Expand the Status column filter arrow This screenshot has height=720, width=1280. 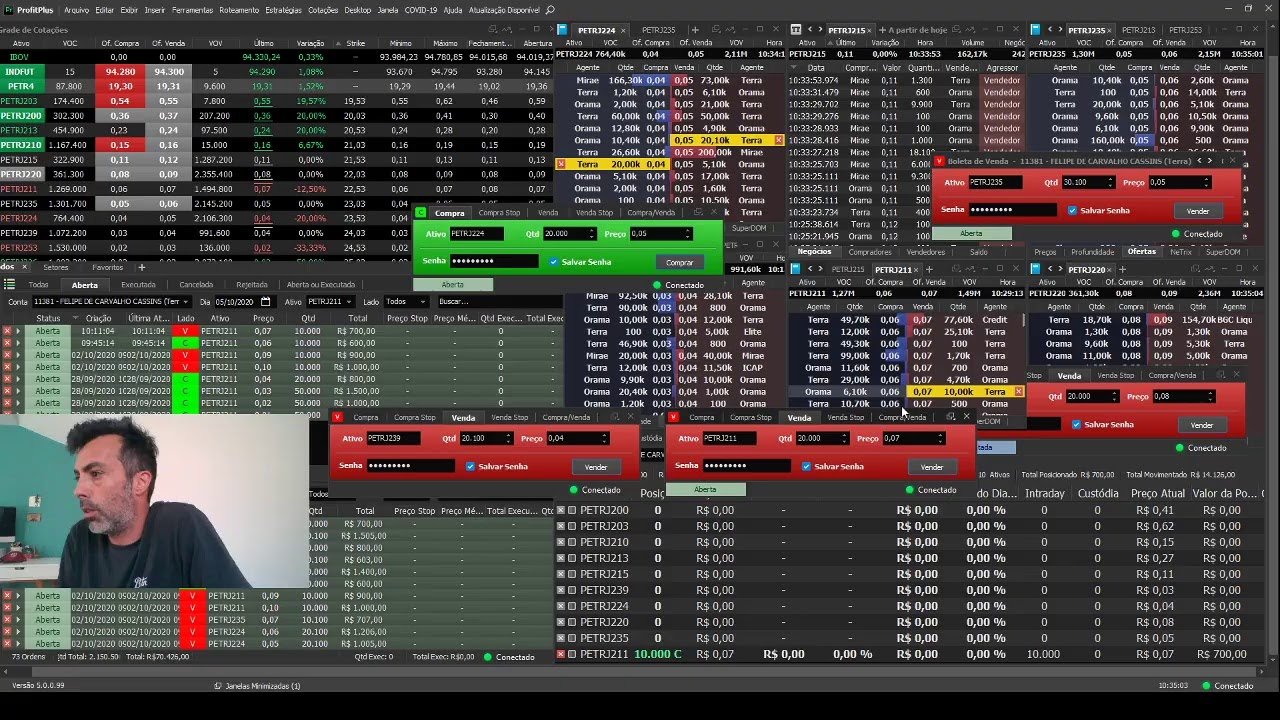tap(73, 318)
